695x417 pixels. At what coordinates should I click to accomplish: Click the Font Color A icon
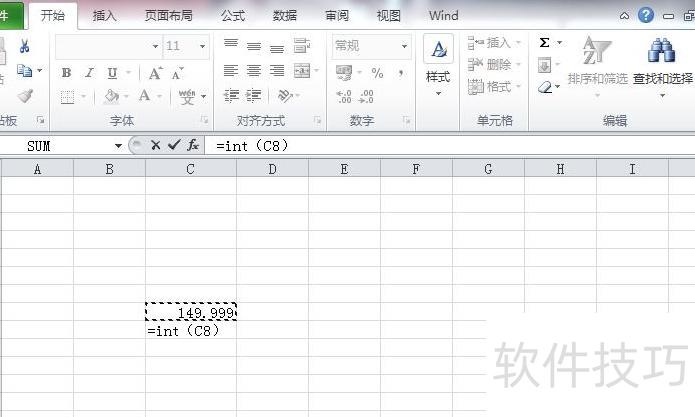click(144, 96)
